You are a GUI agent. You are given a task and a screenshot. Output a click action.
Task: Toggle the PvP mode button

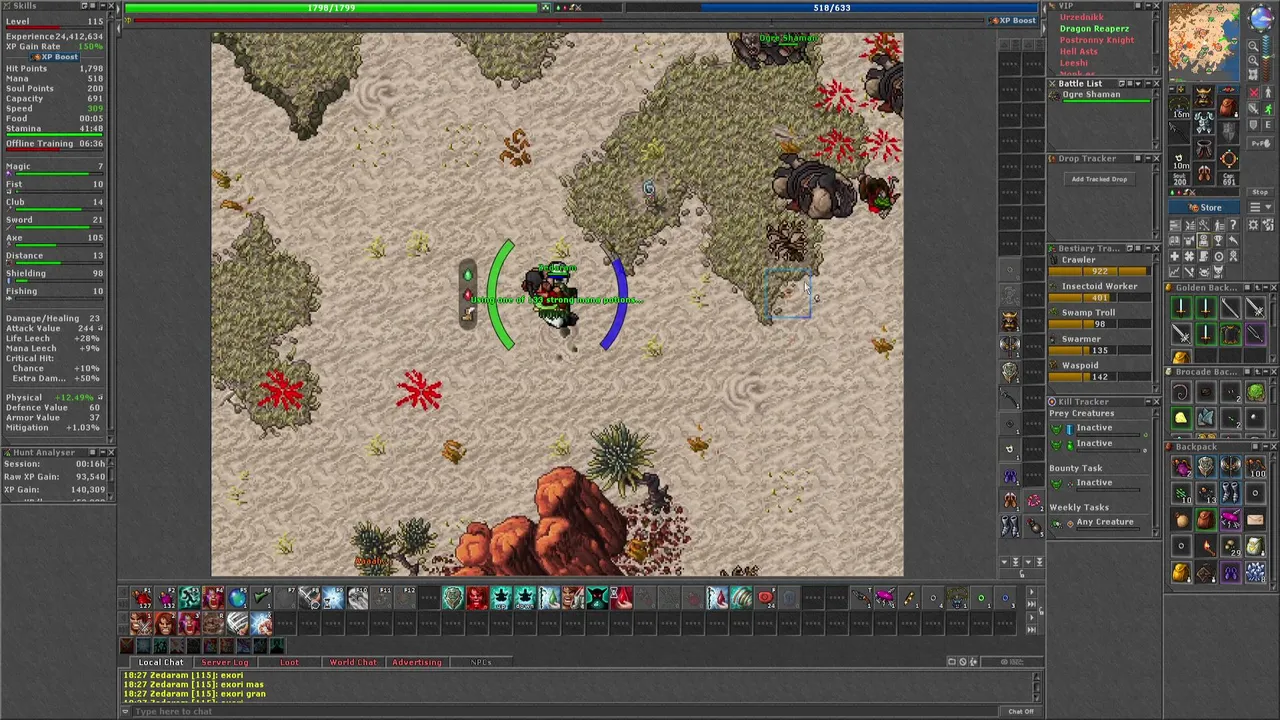point(1260,143)
